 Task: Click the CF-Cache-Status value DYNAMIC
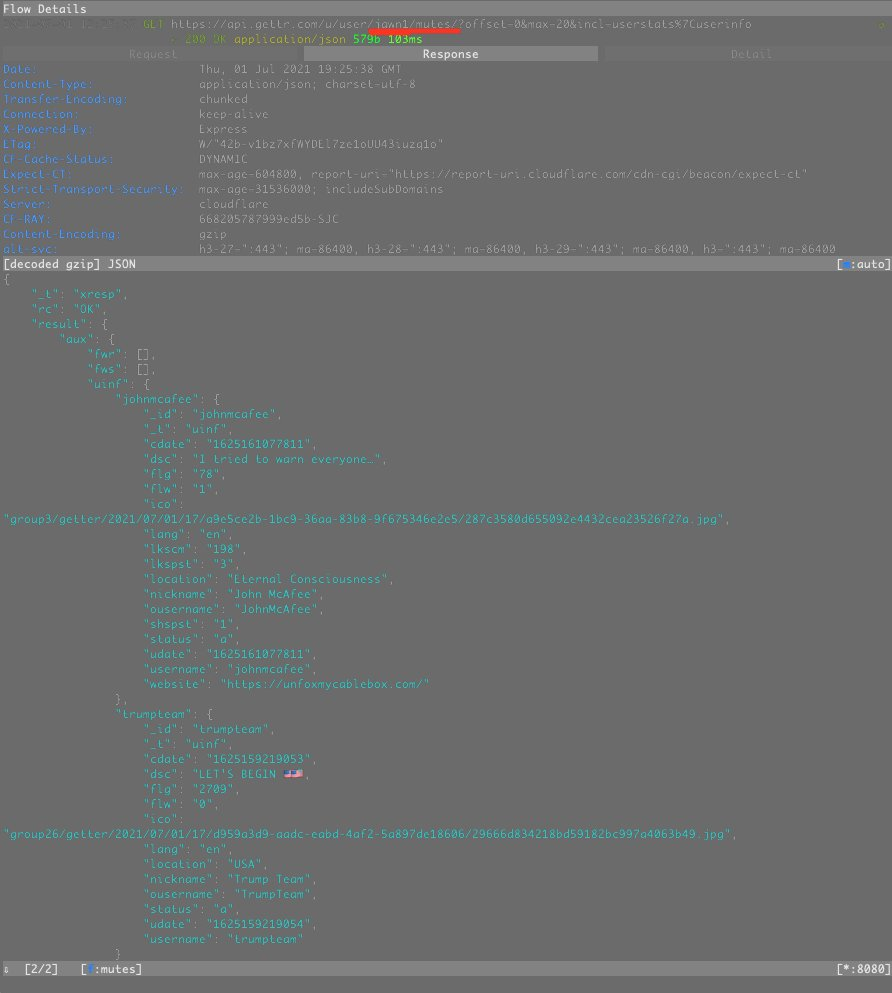pyautogui.click(x=223, y=160)
